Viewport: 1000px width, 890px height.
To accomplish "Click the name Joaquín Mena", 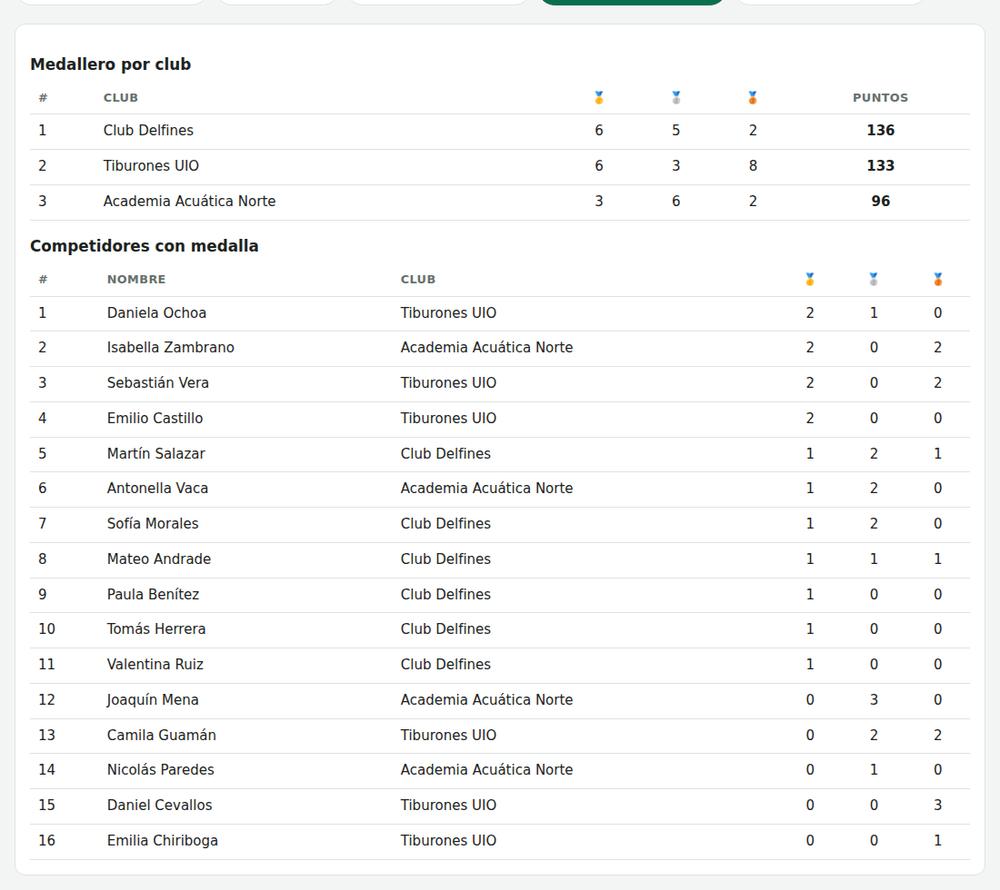I will click(152, 700).
